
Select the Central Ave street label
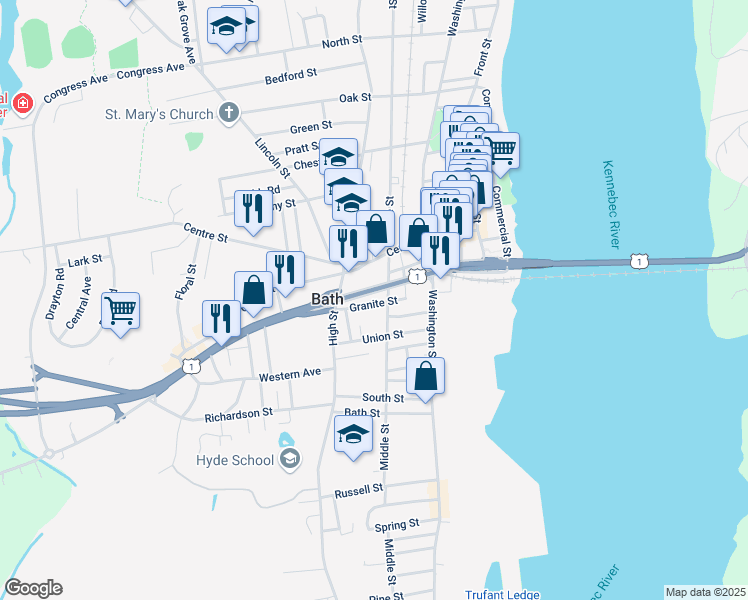(78, 303)
